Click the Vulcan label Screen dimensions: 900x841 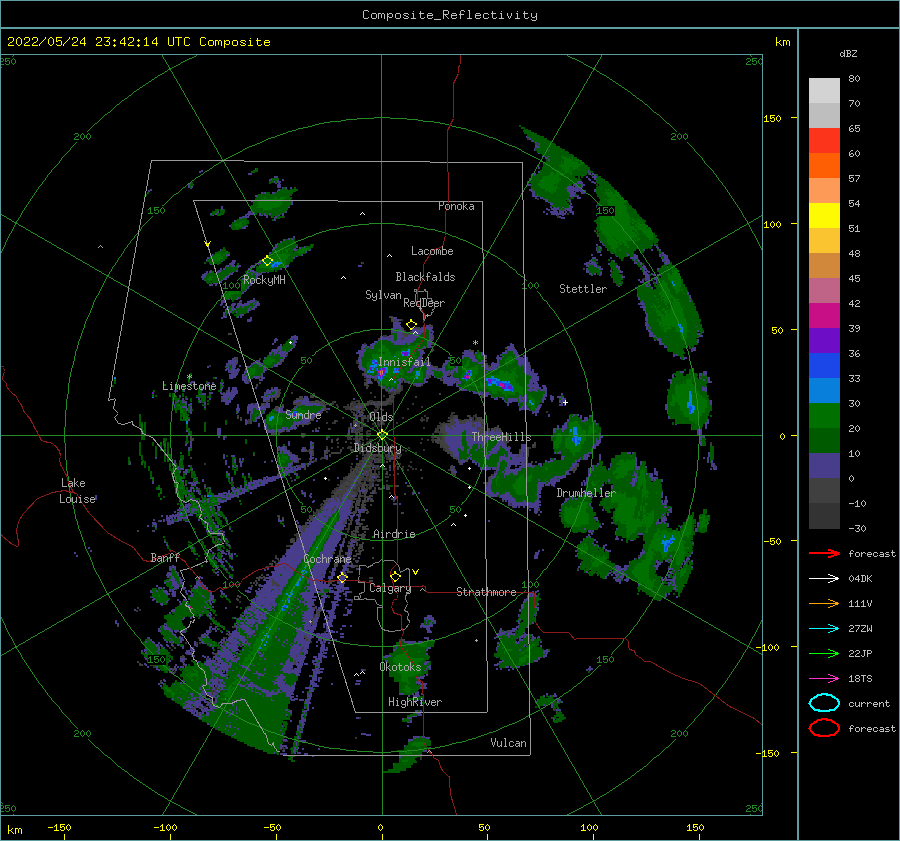(x=508, y=743)
